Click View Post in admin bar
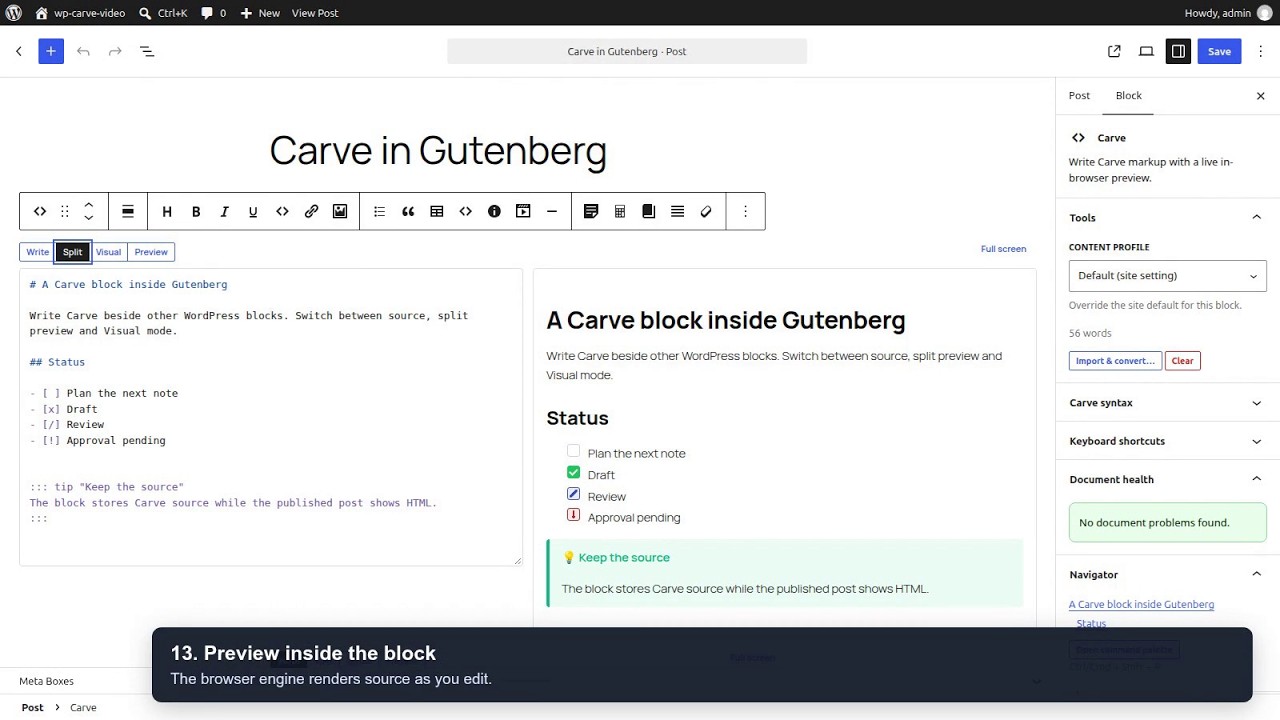This screenshot has height=720, width=1280. (x=315, y=13)
